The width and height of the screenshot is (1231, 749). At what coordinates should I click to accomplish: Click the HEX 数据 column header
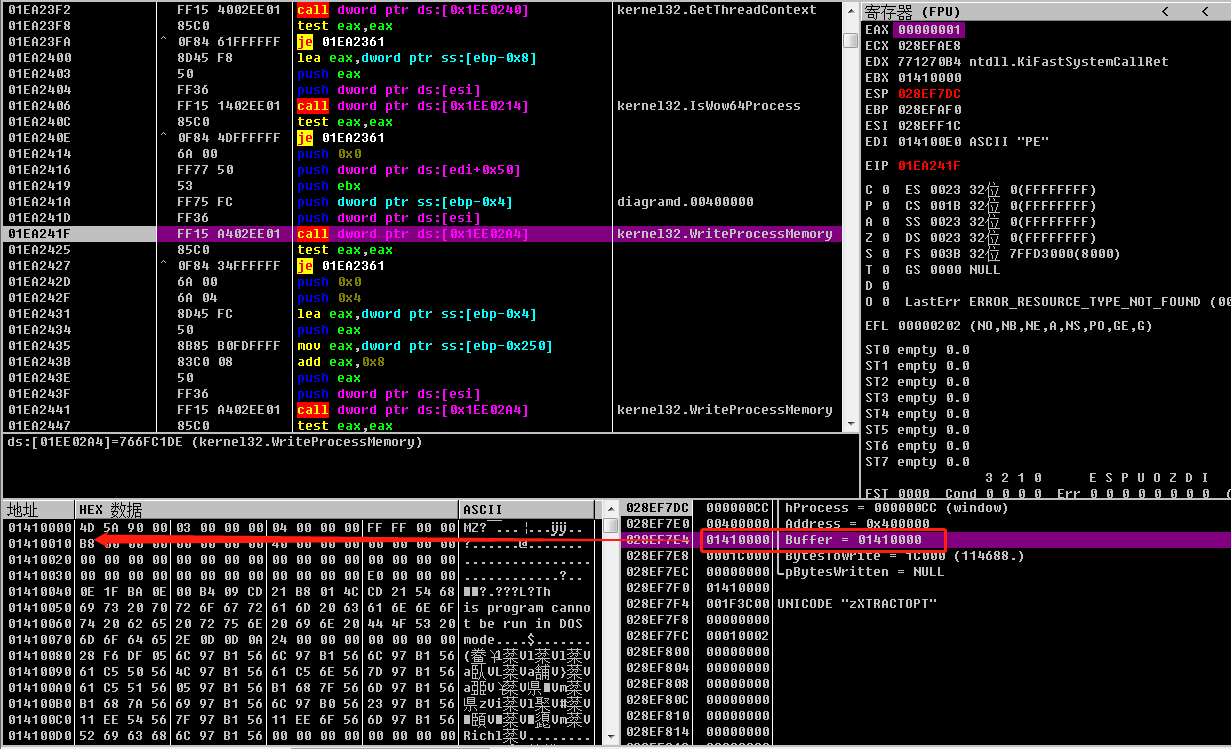click(110, 509)
